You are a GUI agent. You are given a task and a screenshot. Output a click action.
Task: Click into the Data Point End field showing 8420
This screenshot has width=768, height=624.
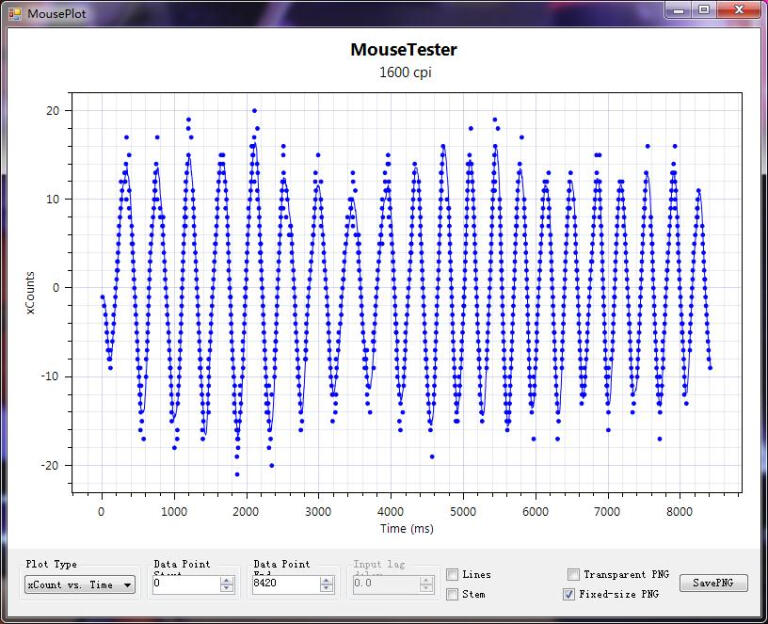(285, 585)
